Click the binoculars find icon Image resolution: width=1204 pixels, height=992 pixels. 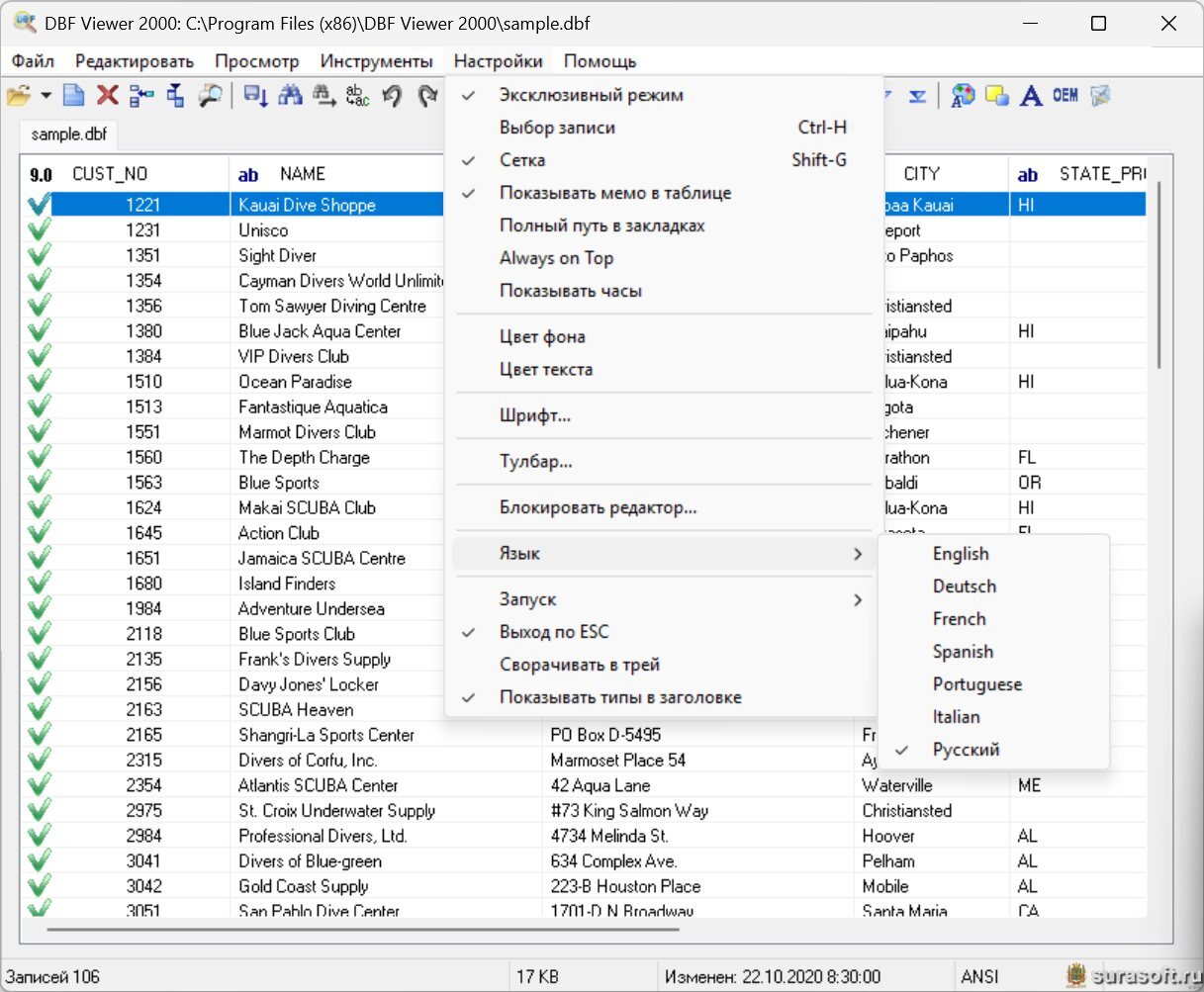[290, 96]
